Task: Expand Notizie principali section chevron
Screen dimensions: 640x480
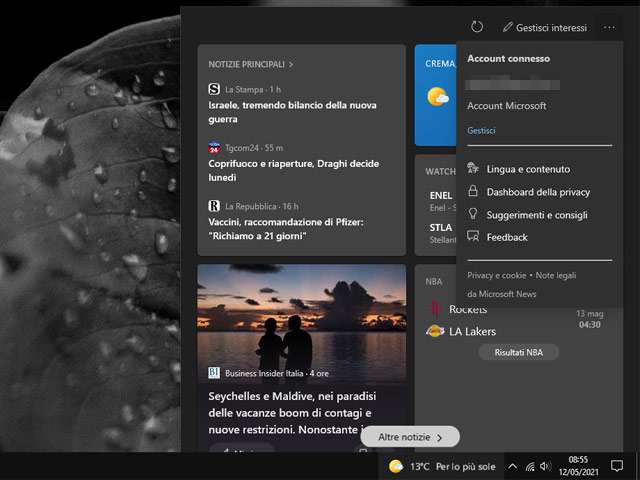Action: [x=291, y=64]
